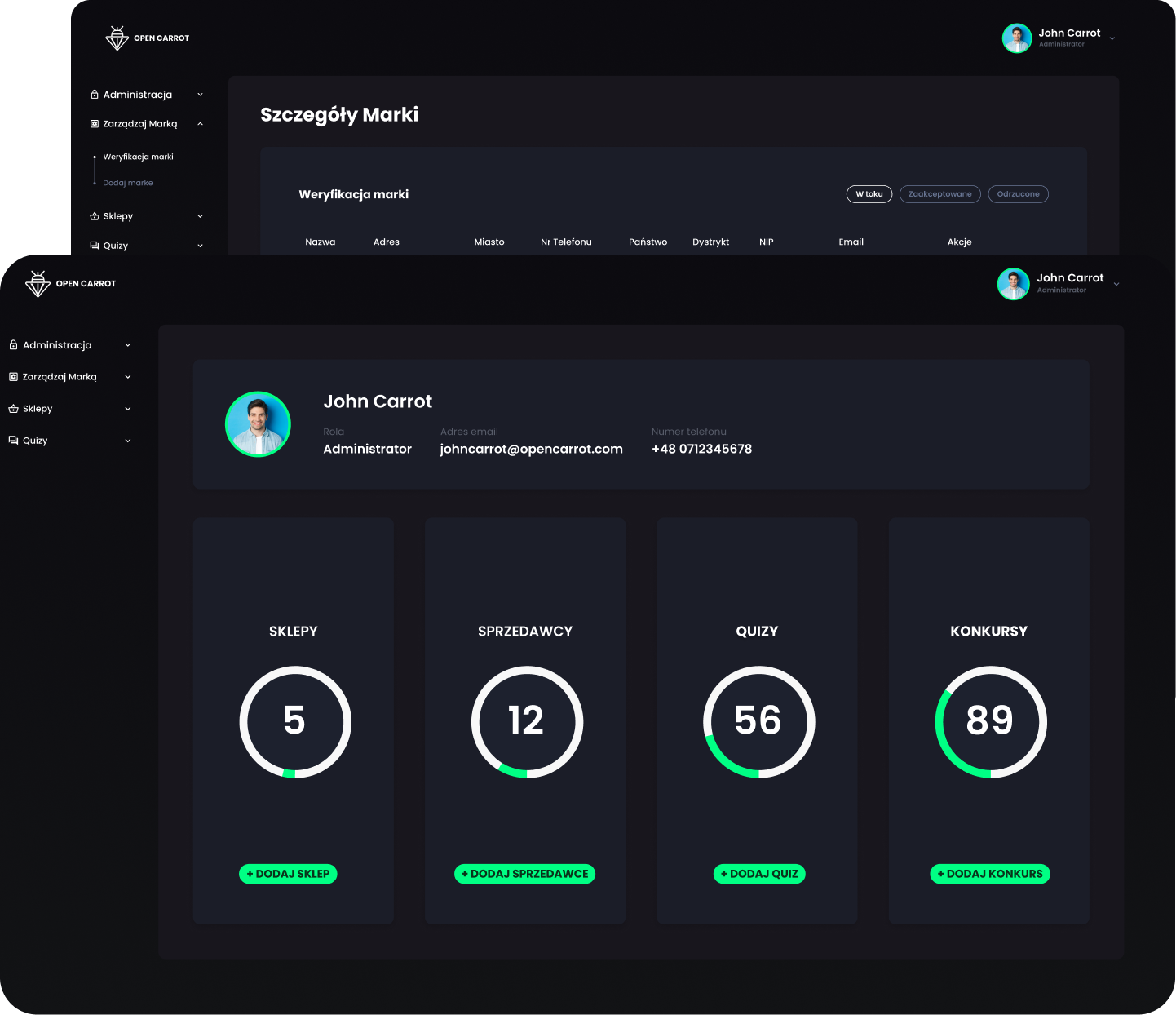Click the Quizy chat icon in the front sidebar
This screenshot has width=1176, height=1015.
click(x=13, y=441)
